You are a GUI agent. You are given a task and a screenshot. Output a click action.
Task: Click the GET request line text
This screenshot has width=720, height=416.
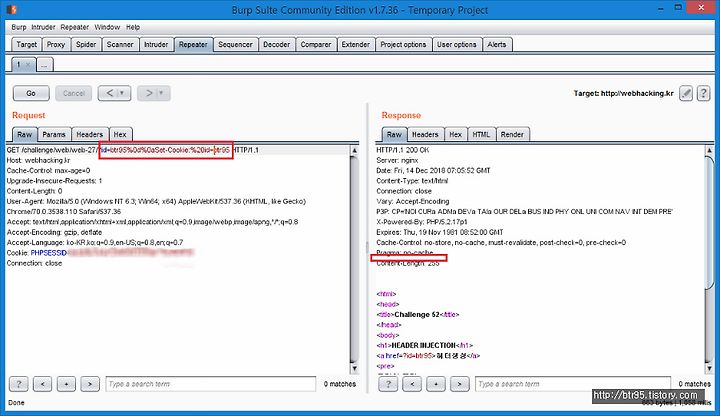pos(133,150)
